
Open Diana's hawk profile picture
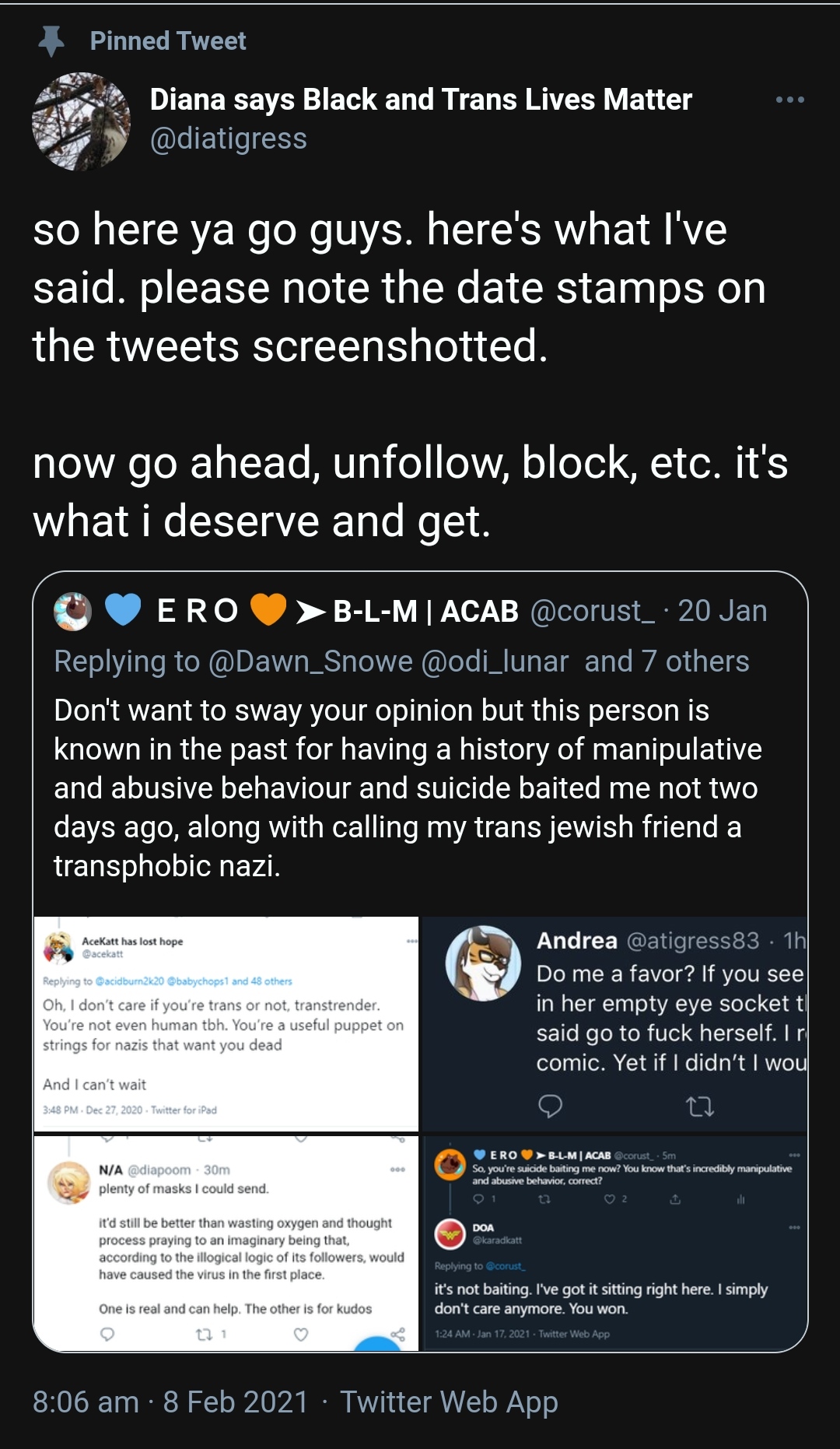[x=81, y=122]
